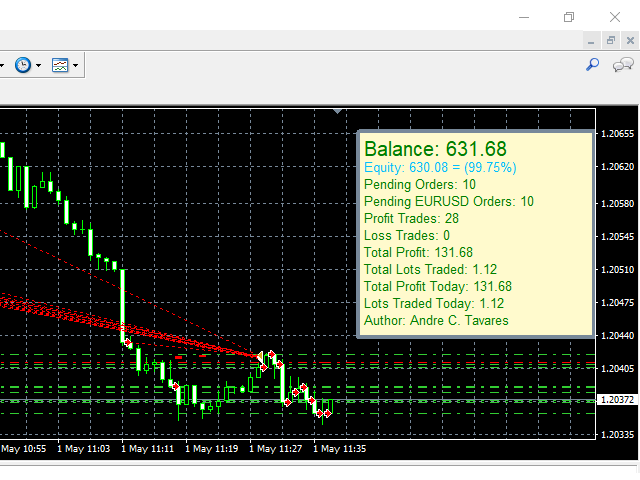Click time axis label 1 May 11:11

point(147,449)
